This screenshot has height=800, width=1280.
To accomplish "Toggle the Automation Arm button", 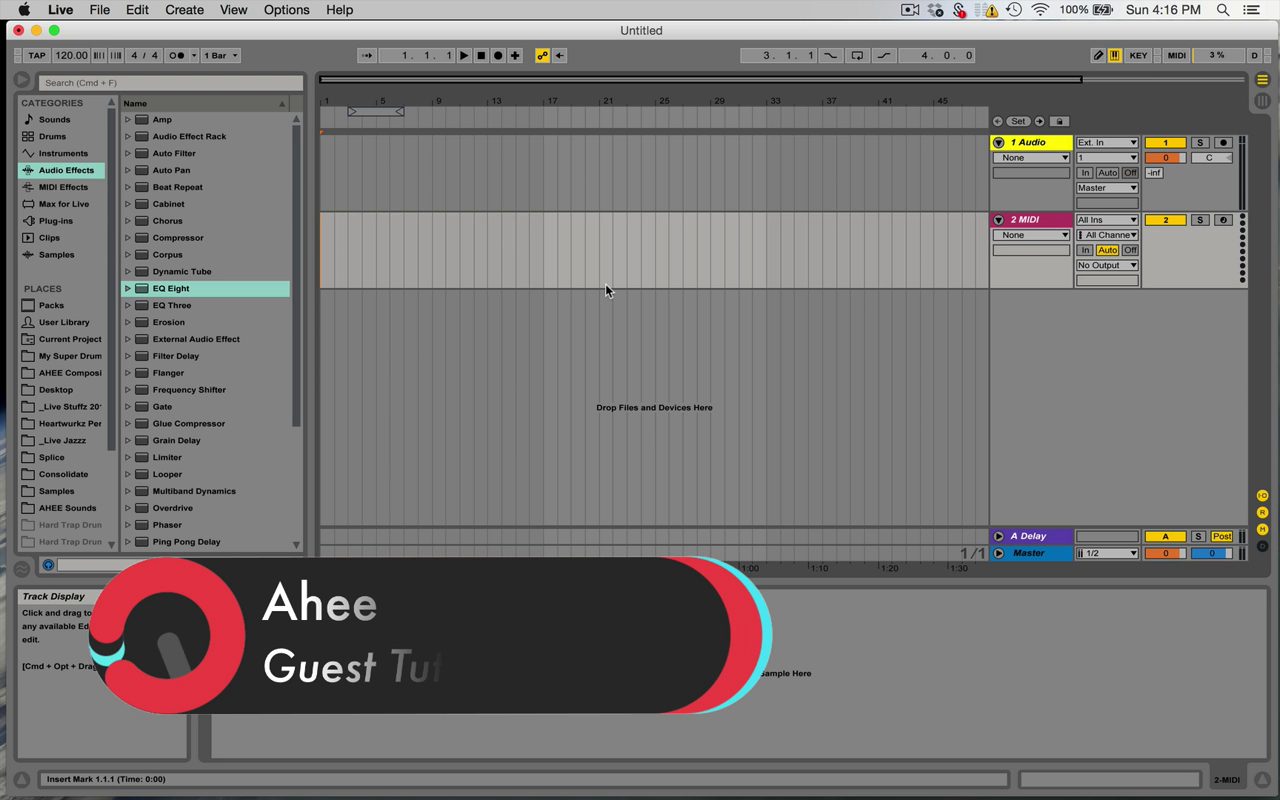I will click(542, 56).
